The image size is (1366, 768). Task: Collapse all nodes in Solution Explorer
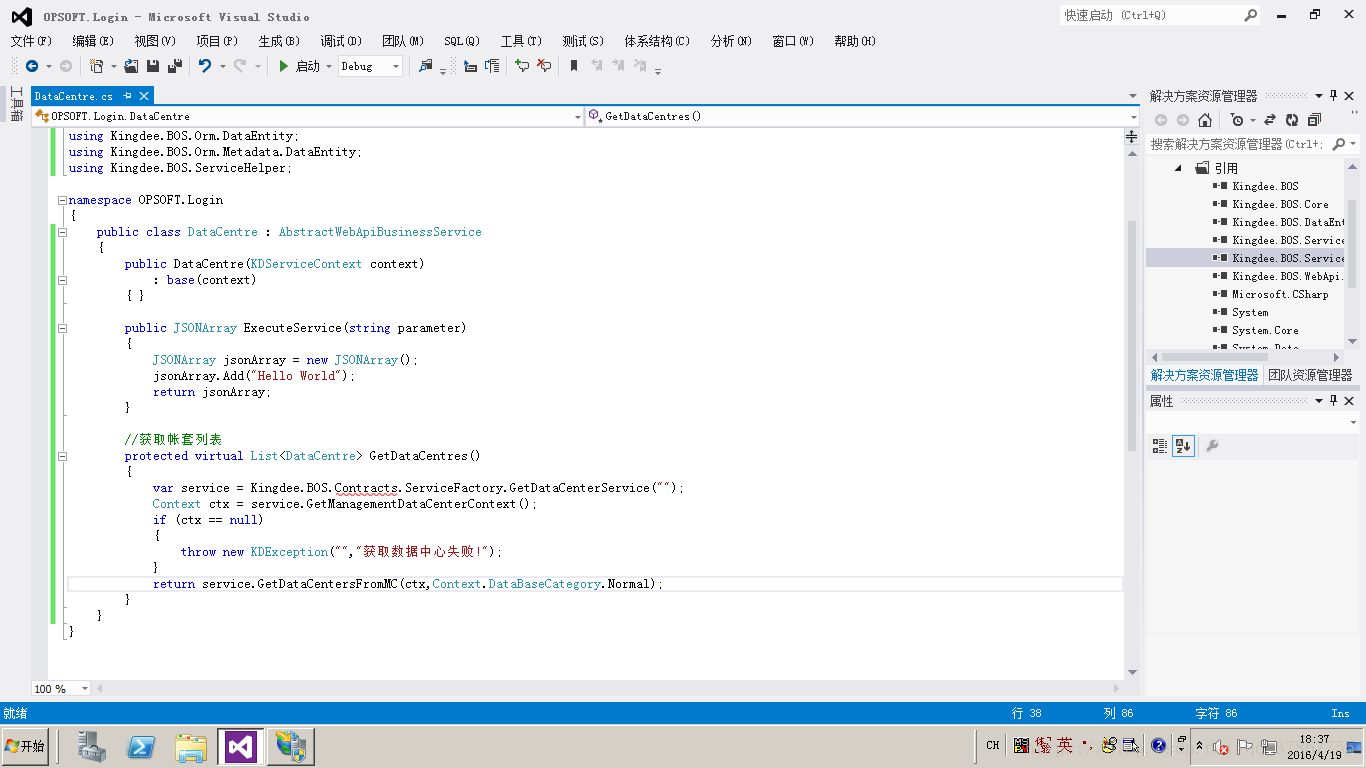tap(1314, 120)
